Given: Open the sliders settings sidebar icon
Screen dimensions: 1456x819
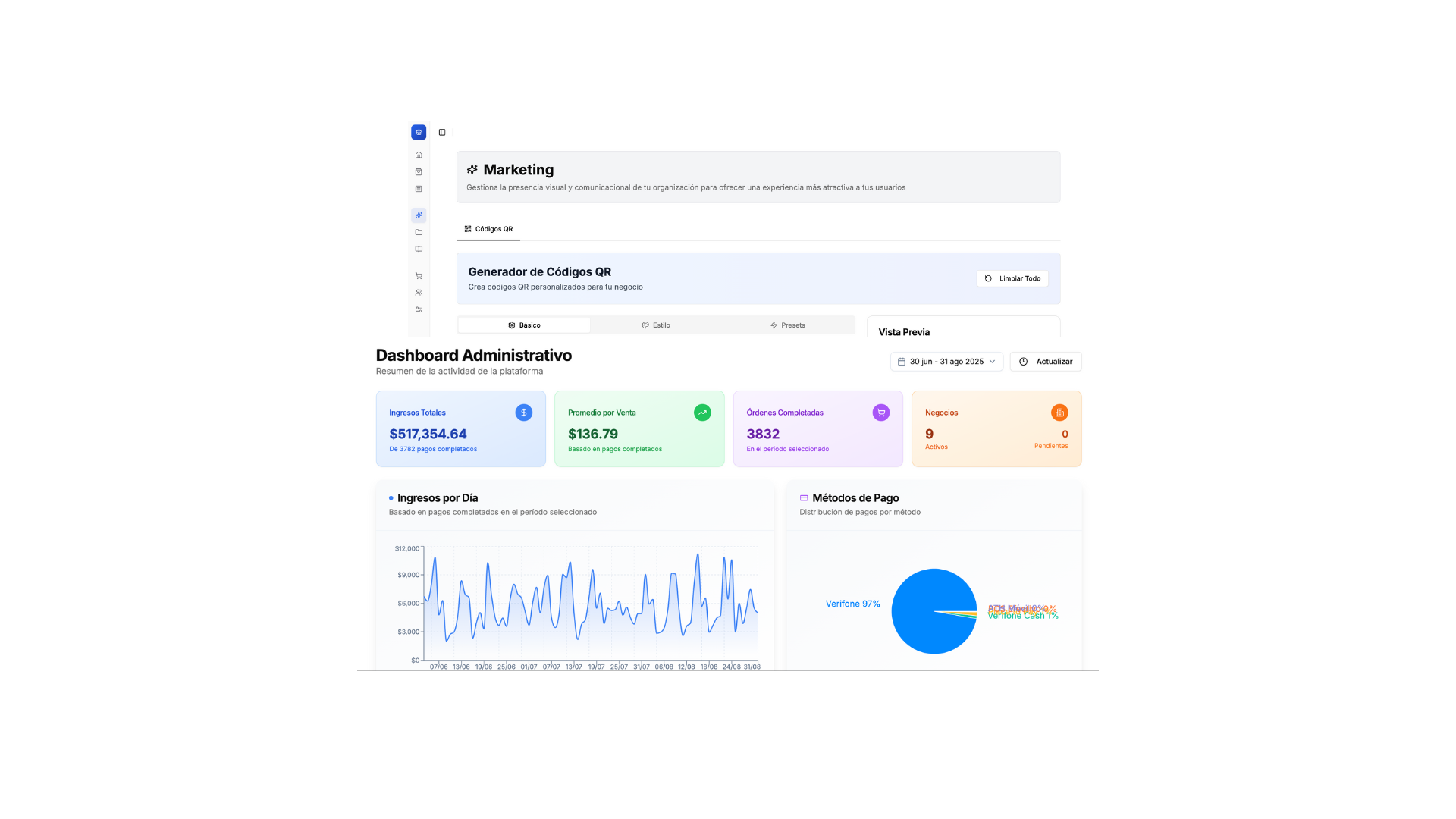Looking at the screenshot, I should tap(419, 309).
